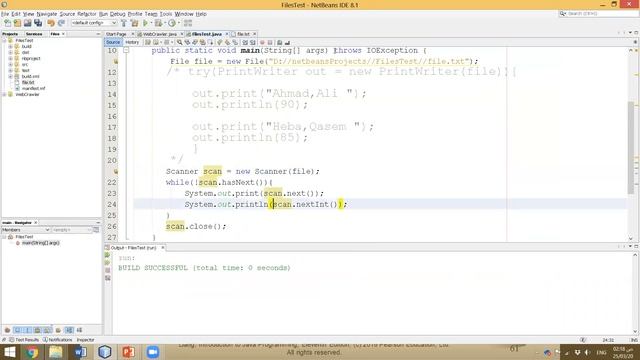Image resolution: width=640 pixels, height=360 pixels.
Task: Expand the nbproject folder node
Action: click(x=10, y=58)
